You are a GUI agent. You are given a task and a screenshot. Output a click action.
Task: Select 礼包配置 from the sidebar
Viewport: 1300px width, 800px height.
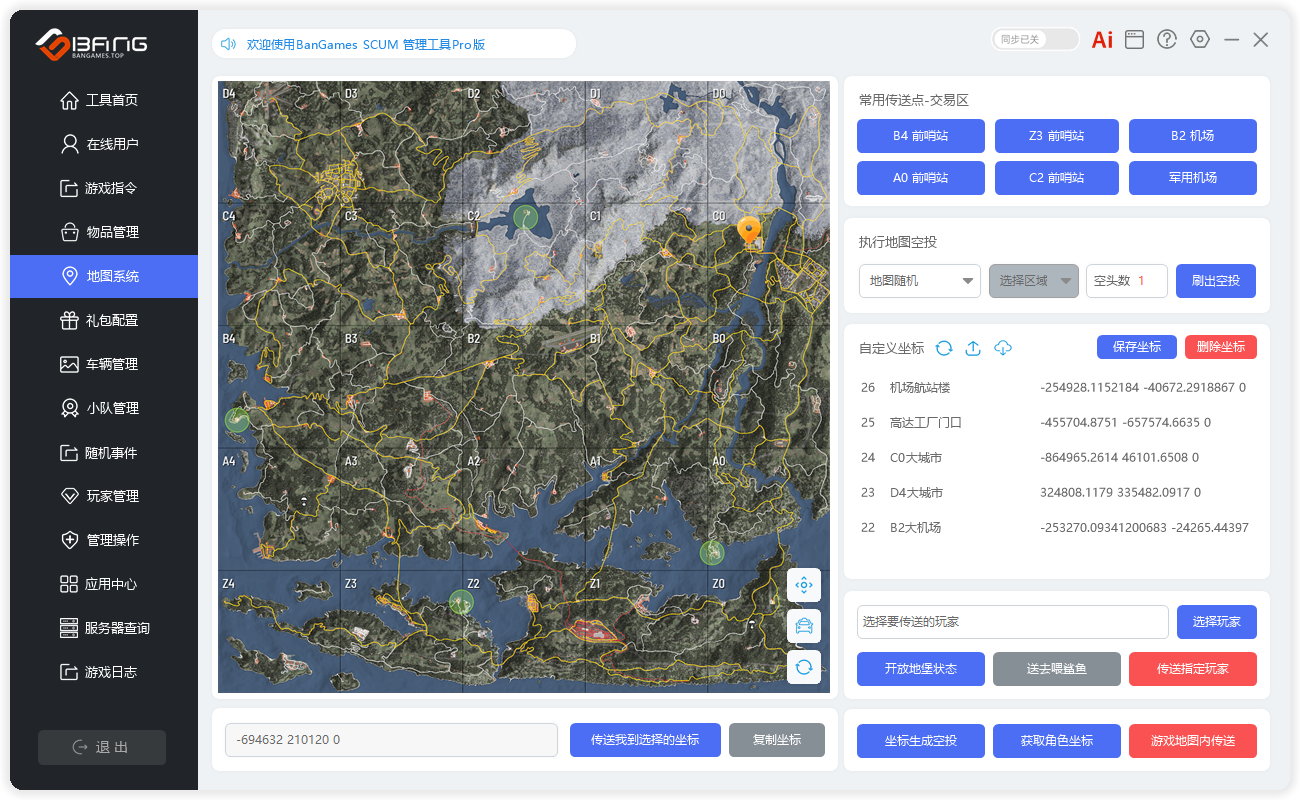[112, 320]
